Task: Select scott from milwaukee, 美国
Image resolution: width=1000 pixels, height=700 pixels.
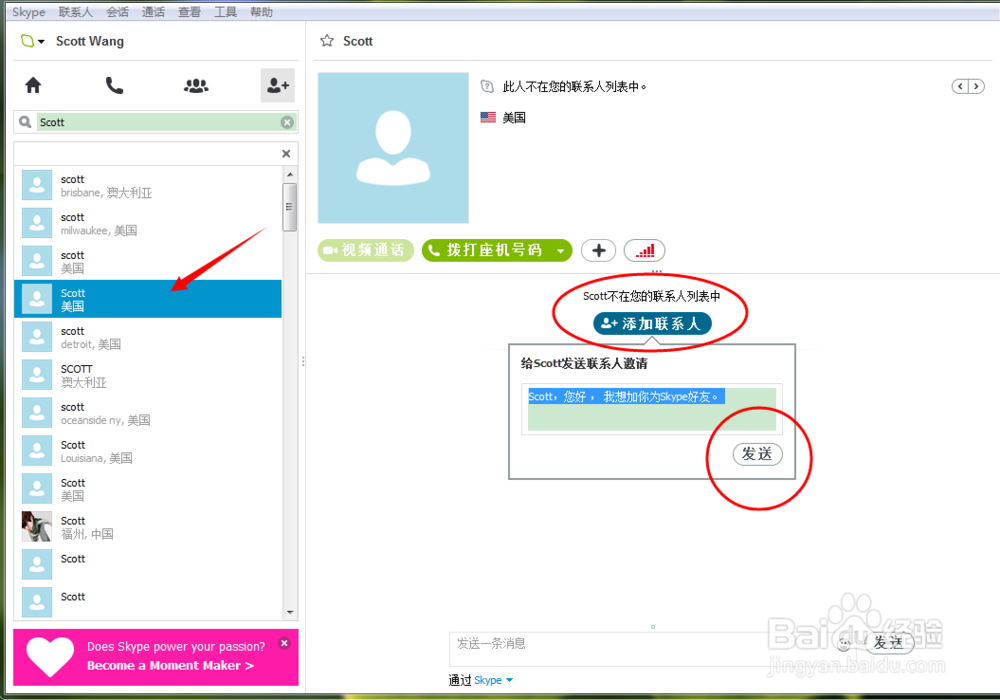Action: (x=148, y=223)
